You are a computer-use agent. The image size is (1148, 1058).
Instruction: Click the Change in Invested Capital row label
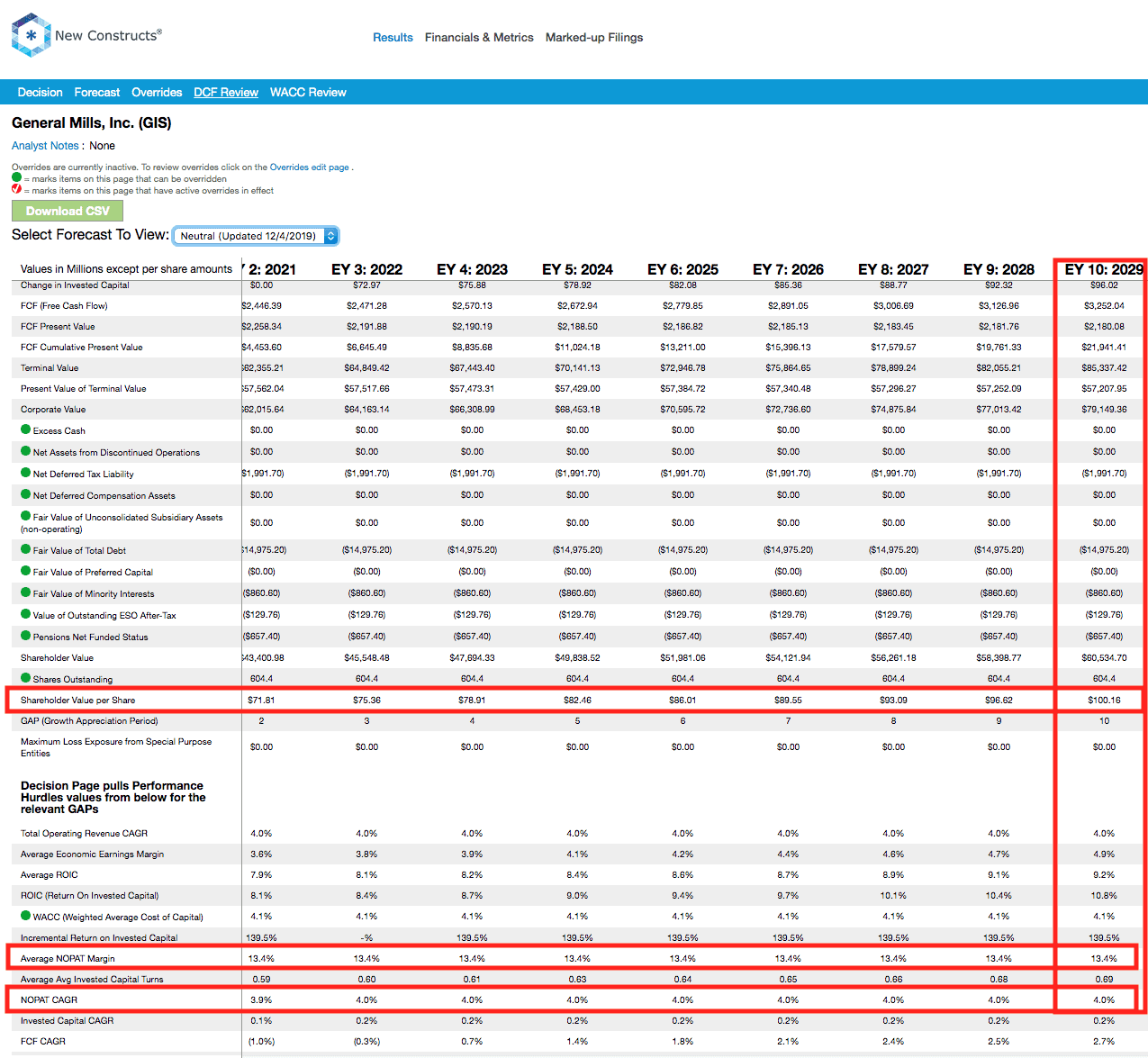75,285
